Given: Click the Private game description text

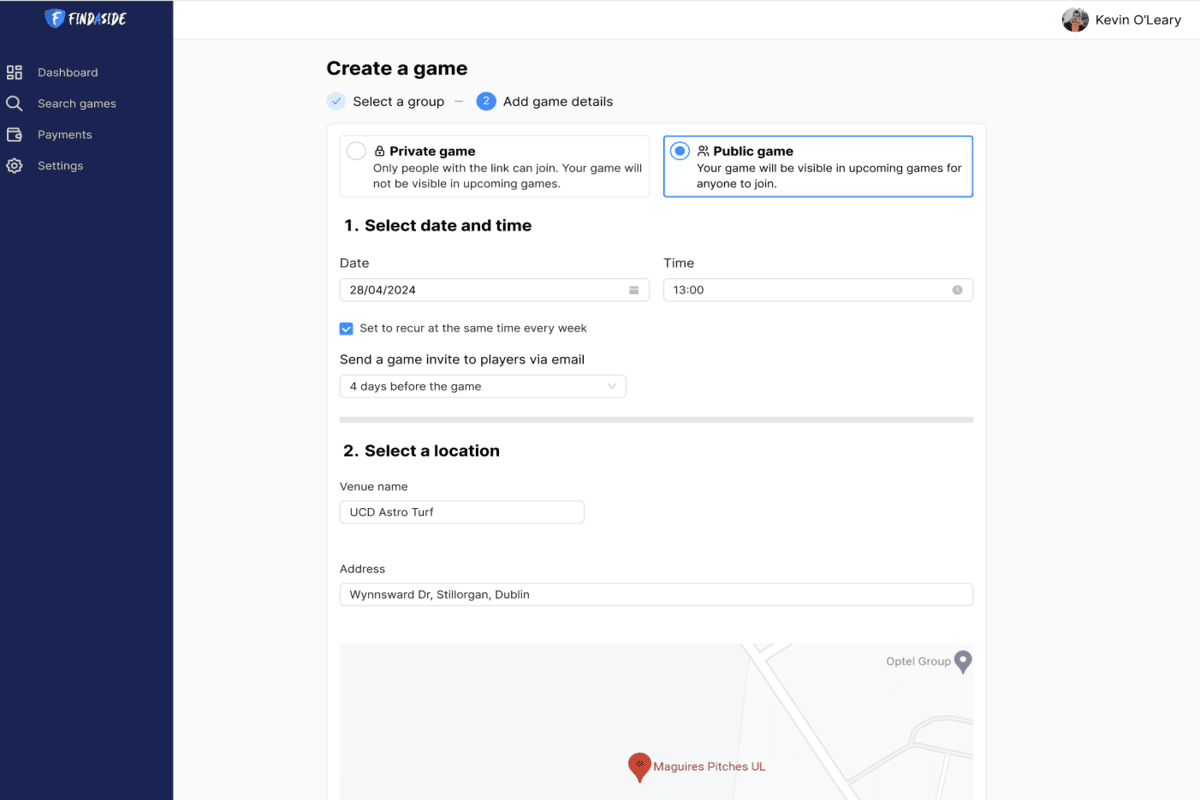Looking at the screenshot, I should click(x=508, y=176).
